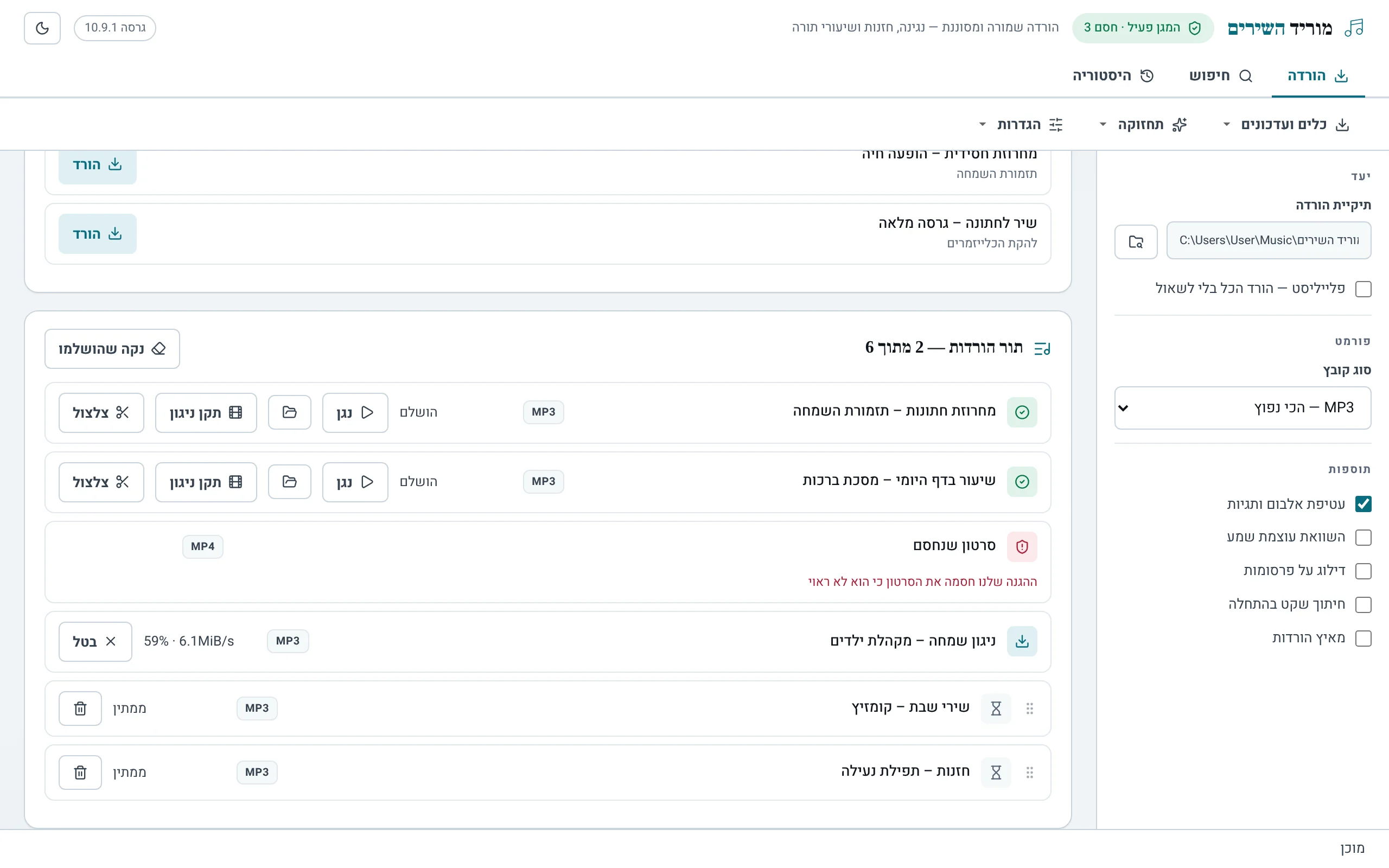Switch to the היסטוריה tab
1389x868 pixels.
click(x=1113, y=76)
